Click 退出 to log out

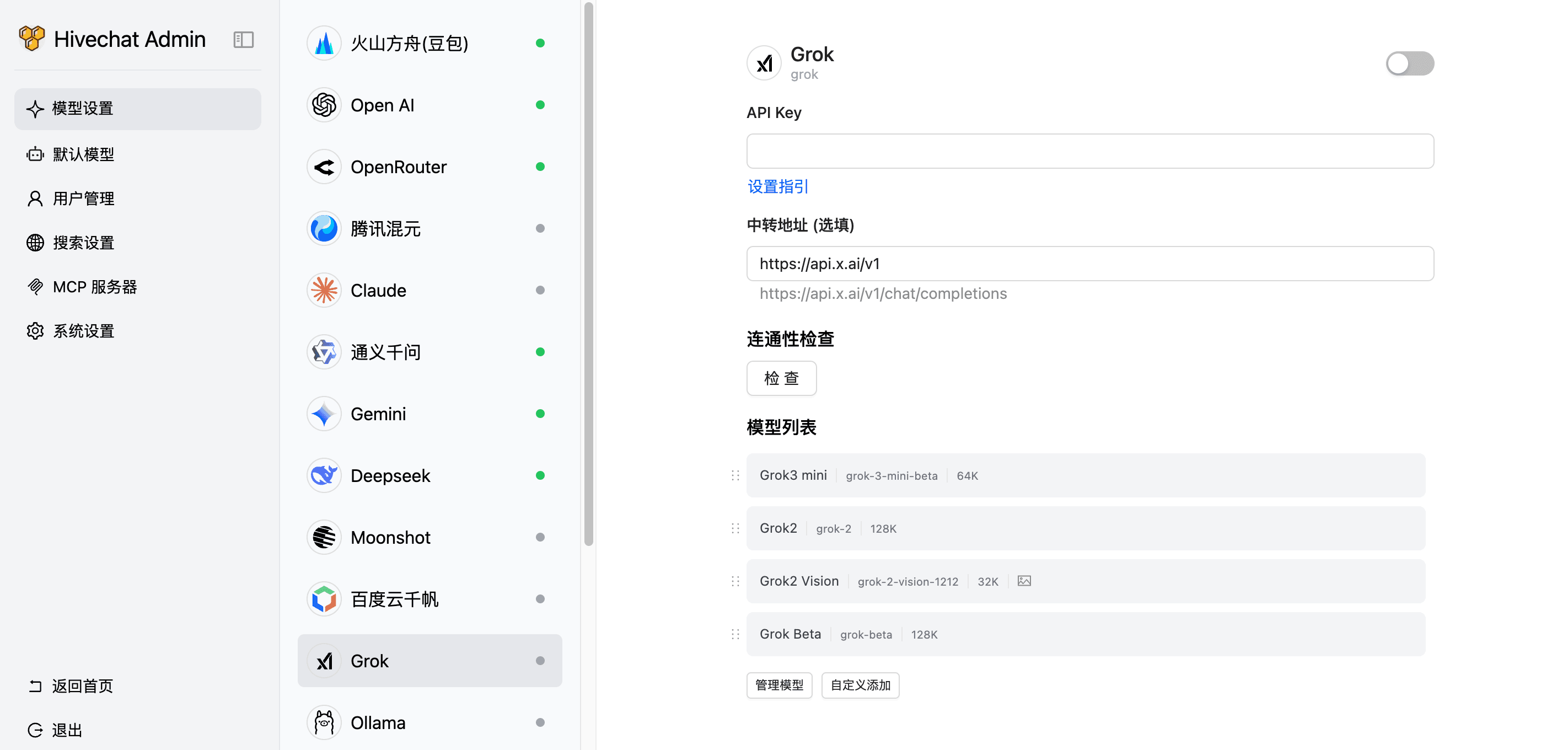[67, 730]
